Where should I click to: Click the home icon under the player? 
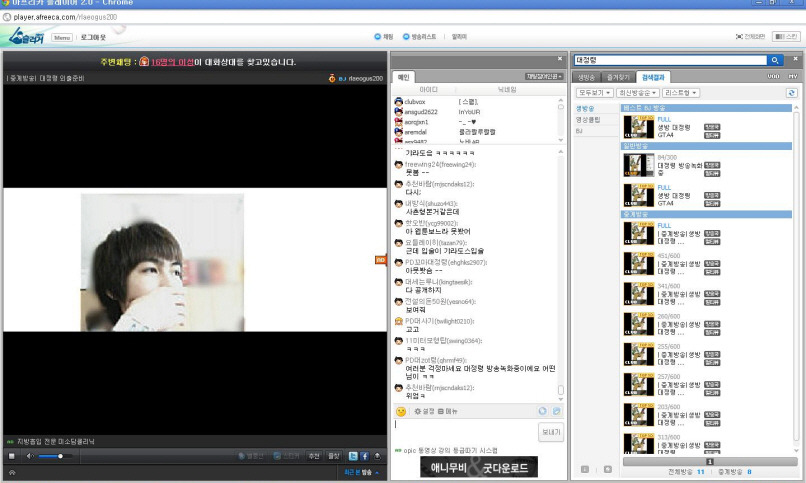point(12,472)
